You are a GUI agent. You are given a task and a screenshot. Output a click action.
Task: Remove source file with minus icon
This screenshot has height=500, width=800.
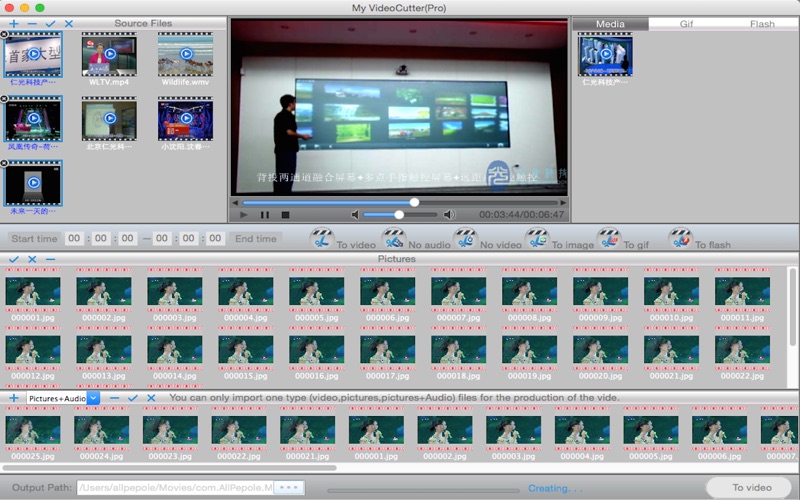tap(32, 23)
